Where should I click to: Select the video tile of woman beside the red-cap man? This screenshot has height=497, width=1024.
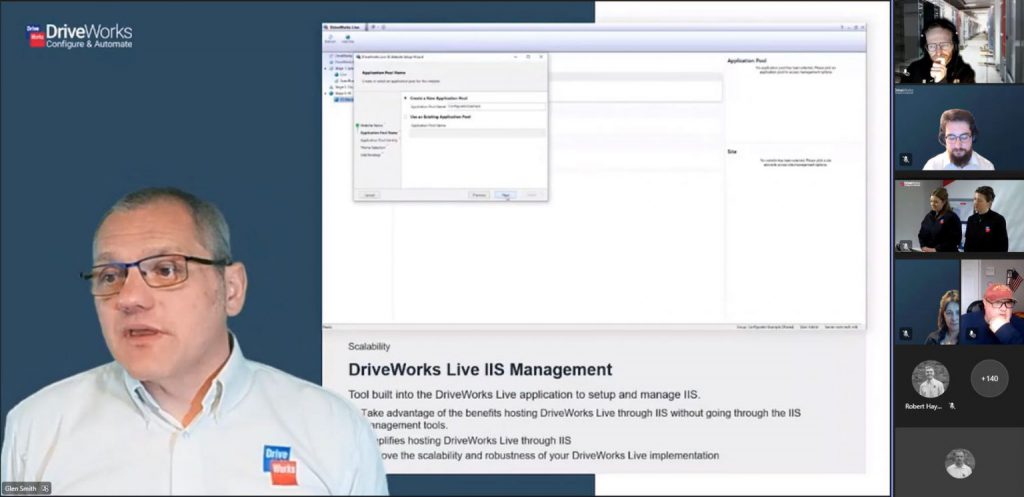coord(927,302)
